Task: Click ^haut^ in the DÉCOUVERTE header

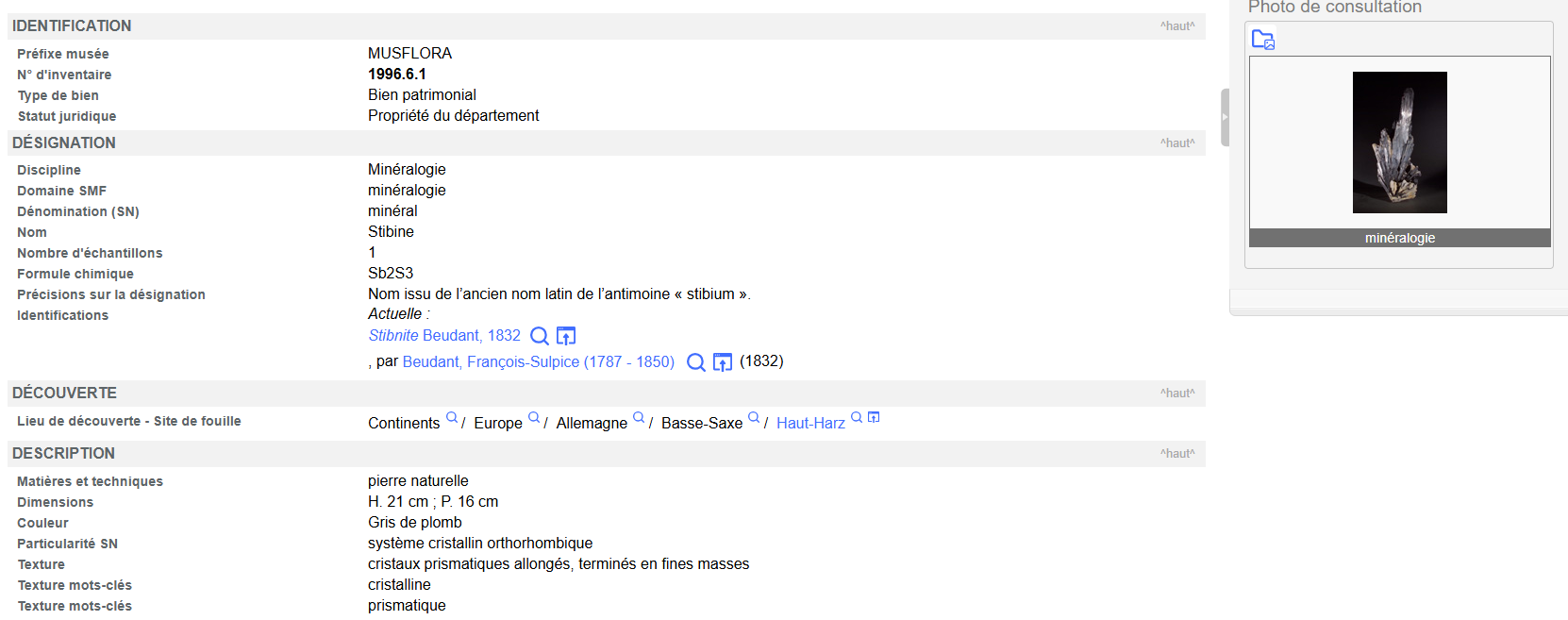Action: (x=1177, y=394)
